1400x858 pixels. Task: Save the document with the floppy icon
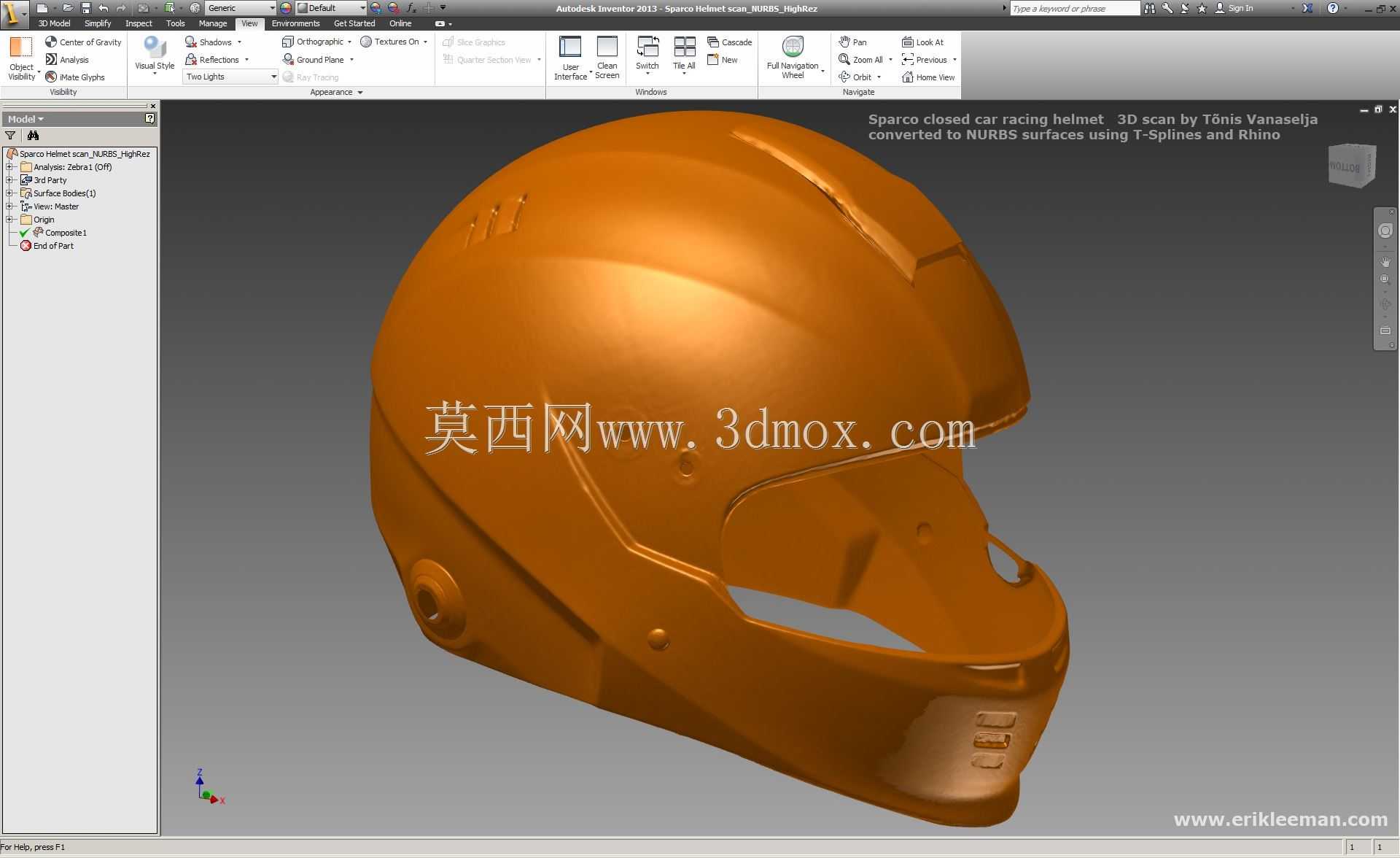coord(86,8)
